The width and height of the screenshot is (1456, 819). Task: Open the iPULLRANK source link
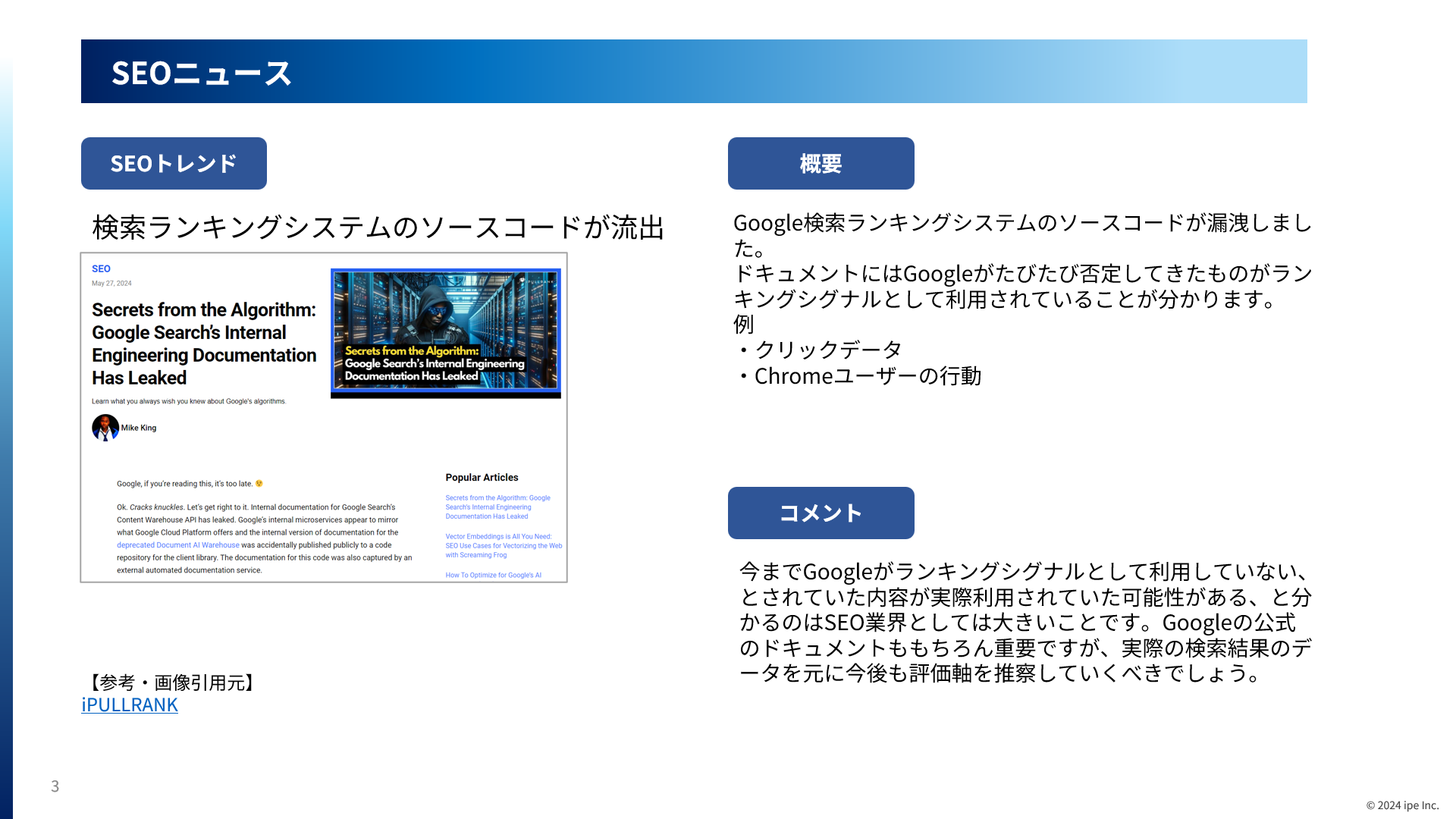tap(129, 704)
